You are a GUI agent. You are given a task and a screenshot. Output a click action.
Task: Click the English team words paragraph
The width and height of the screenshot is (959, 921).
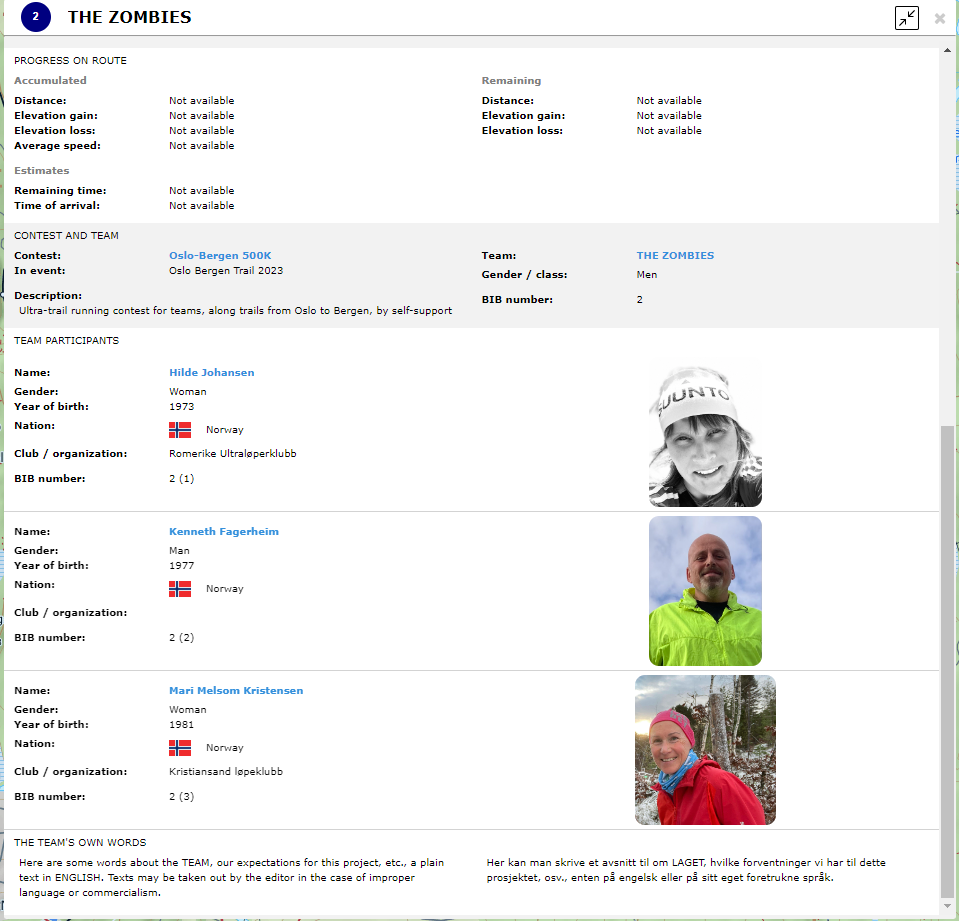point(232,878)
